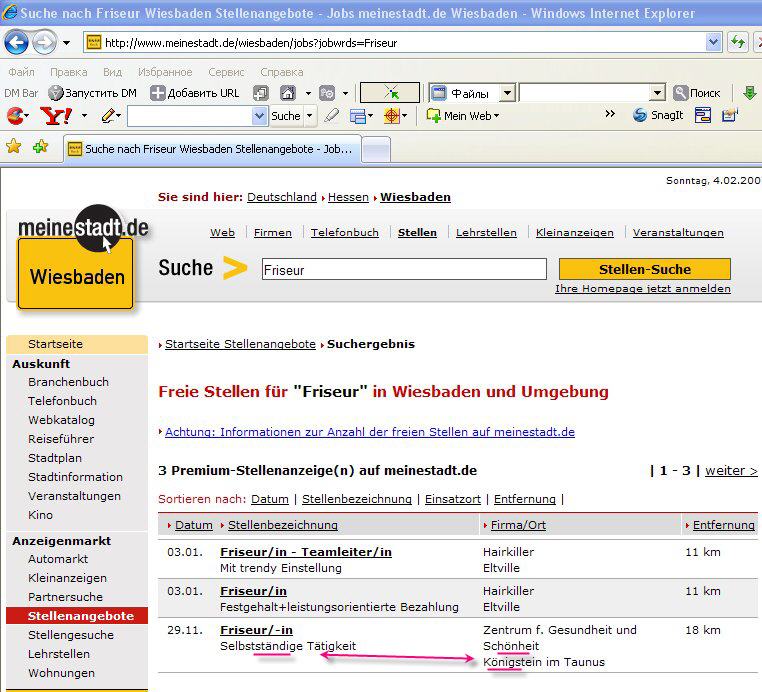Click the red Pac-Man style toolbar icon
Viewport: 762px width, 692px height.
tap(16, 116)
